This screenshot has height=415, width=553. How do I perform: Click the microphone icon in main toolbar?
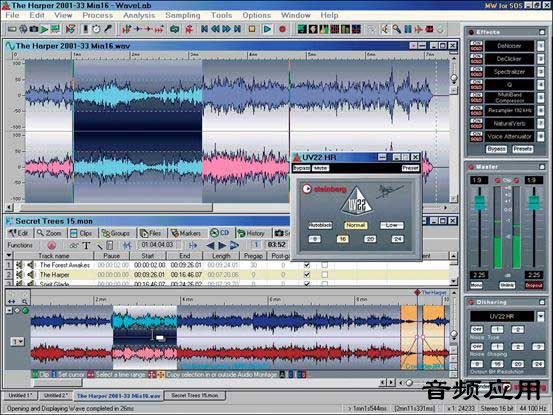pyautogui.click(x=108, y=29)
